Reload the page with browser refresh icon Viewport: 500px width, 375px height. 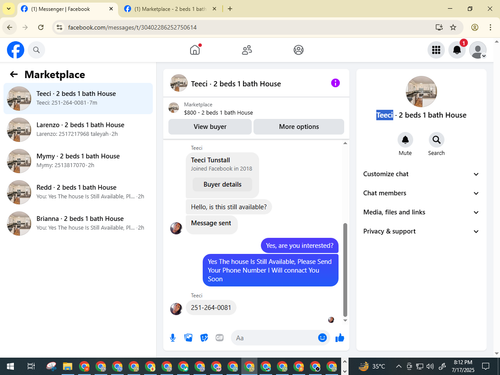pyautogui.click(x=41, y=27)
